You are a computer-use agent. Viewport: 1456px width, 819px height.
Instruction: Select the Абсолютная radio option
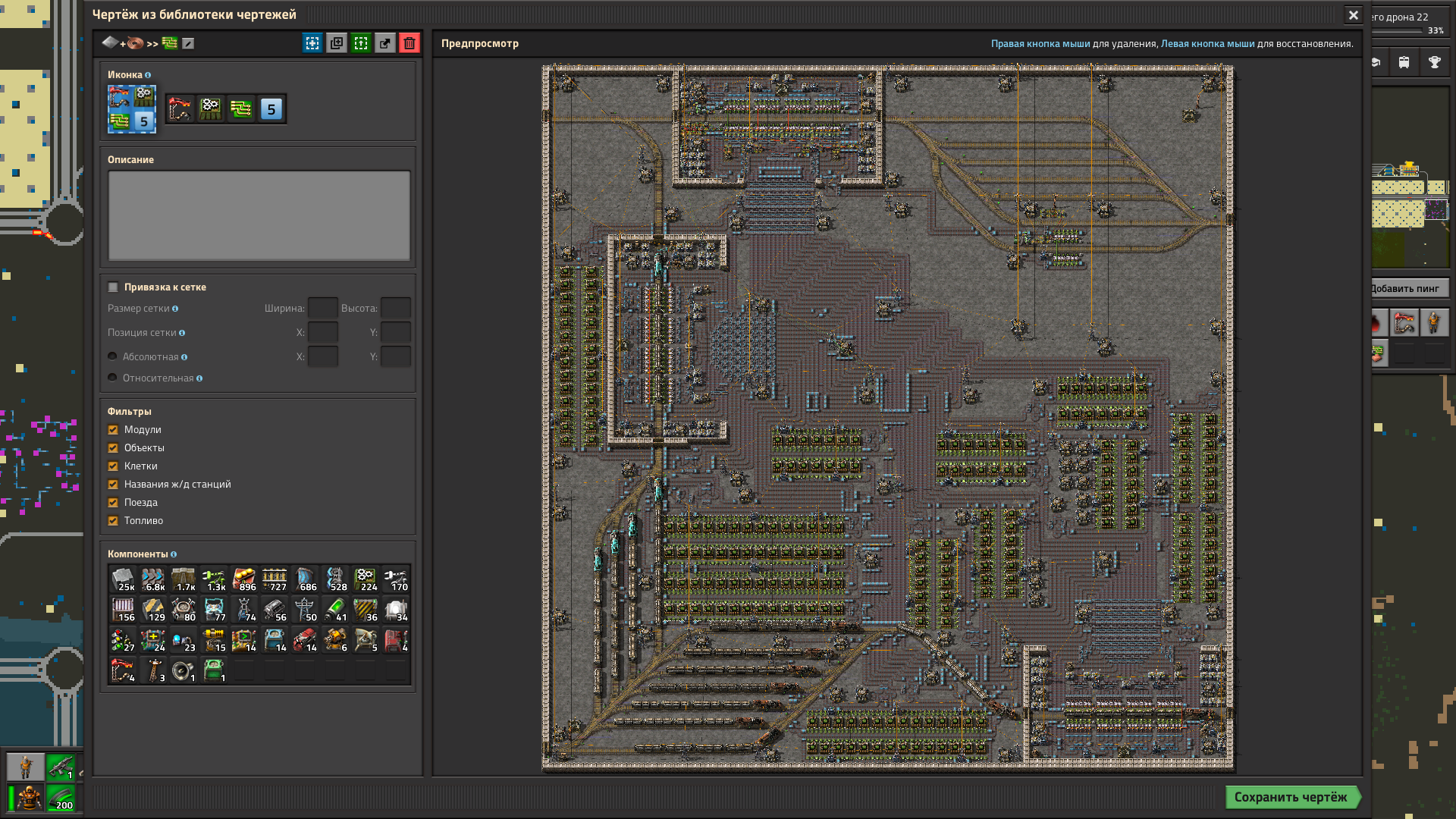pyautogui.click(x=112, y=356)
